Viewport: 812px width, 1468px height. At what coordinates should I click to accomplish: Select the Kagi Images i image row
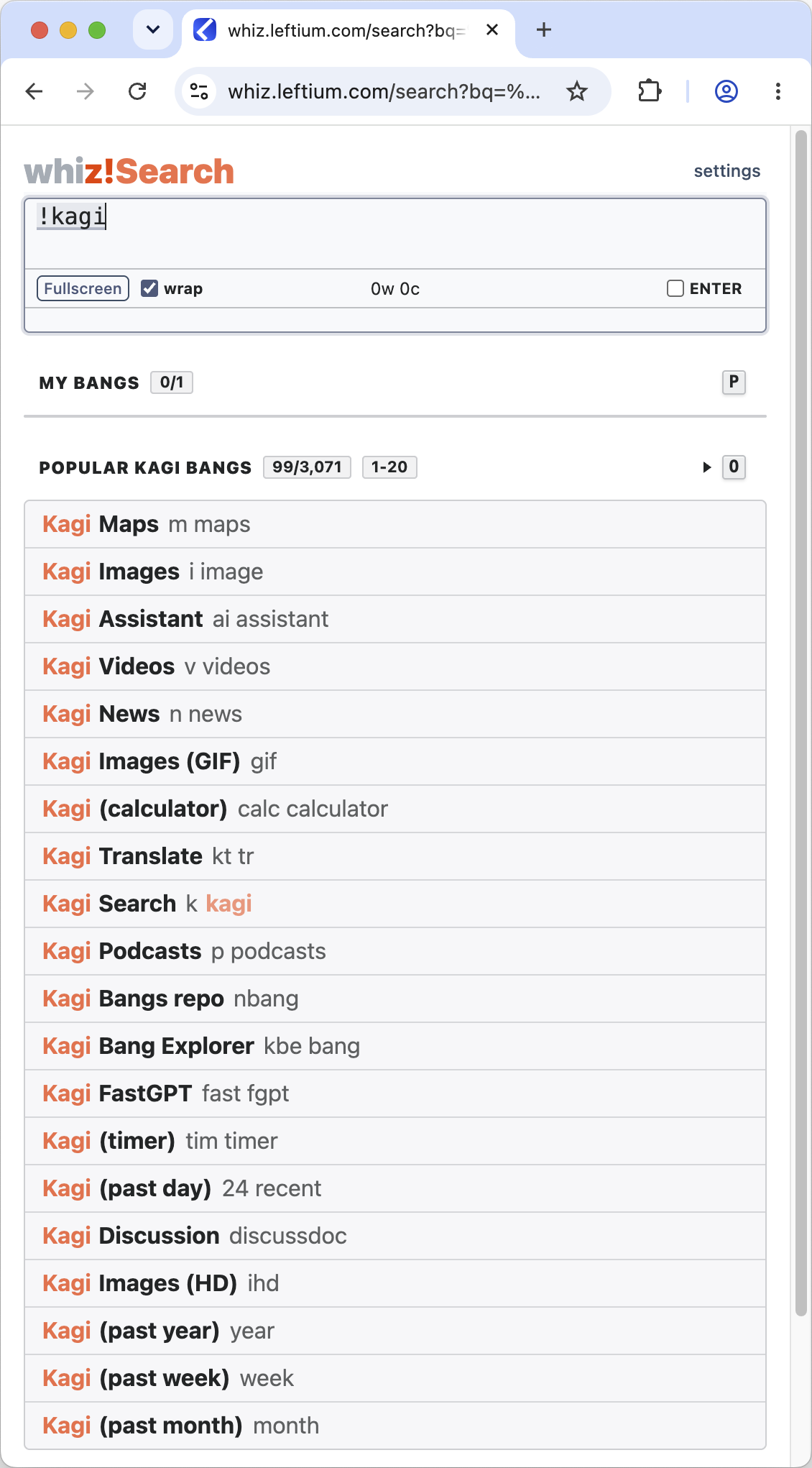tap(395, 572)
